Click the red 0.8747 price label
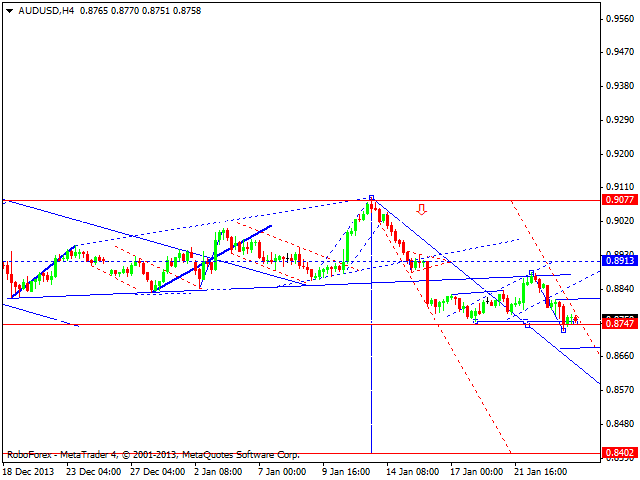This screenshot has width=640, height=480. (618, 324)
